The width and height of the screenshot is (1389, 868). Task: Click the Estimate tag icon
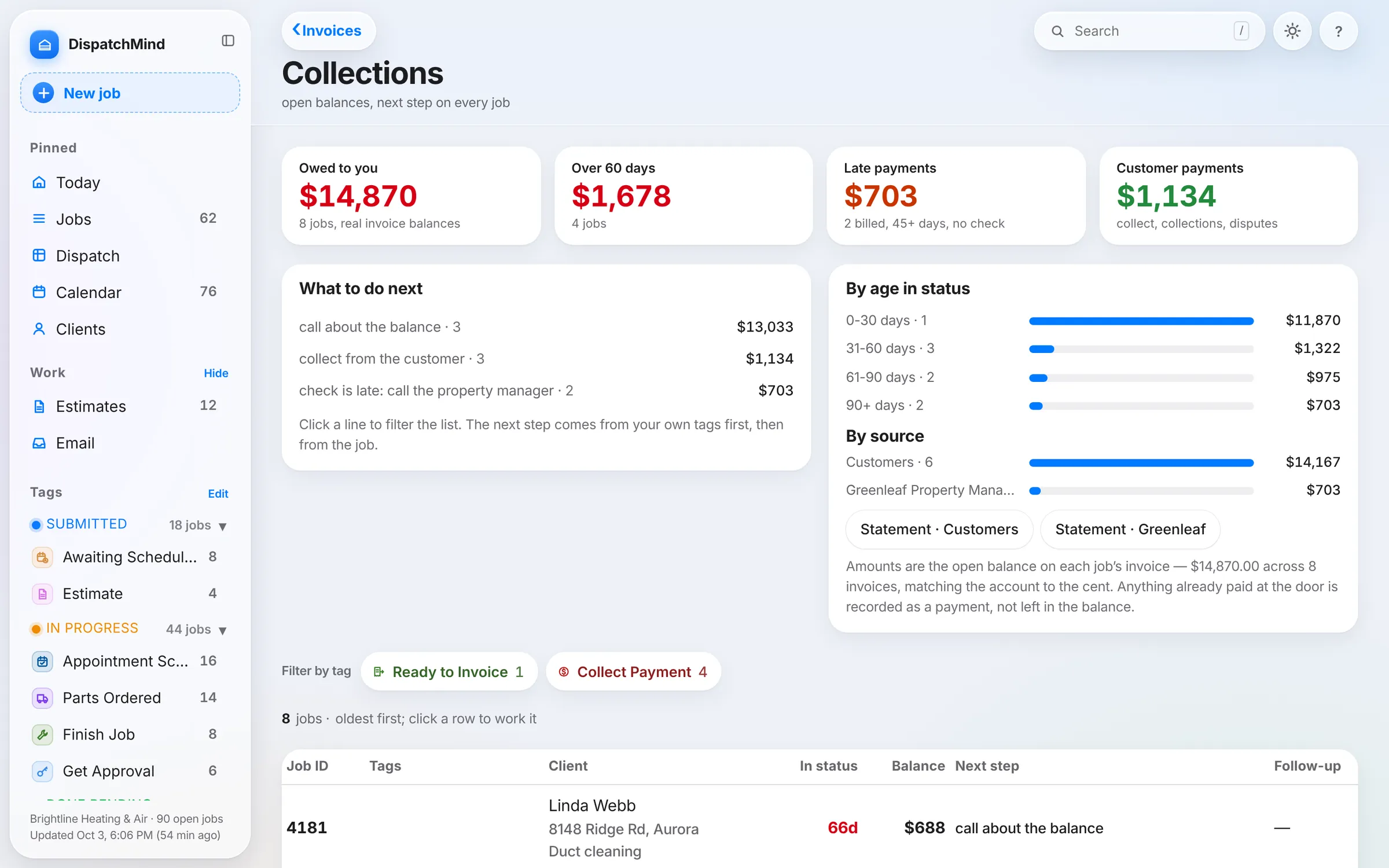tap(42, 594)
